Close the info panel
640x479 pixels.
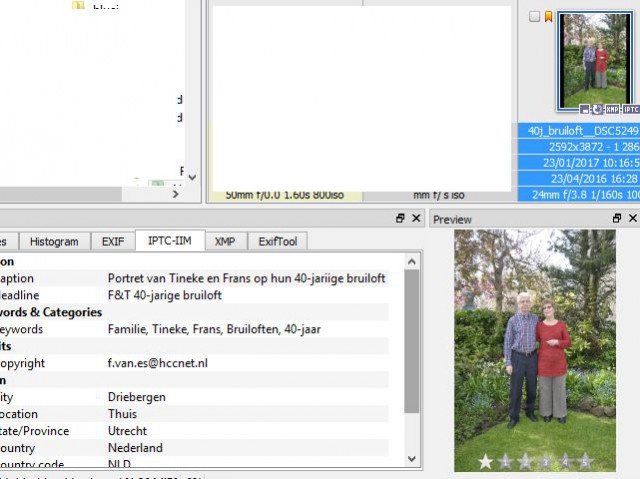point(416,218)
